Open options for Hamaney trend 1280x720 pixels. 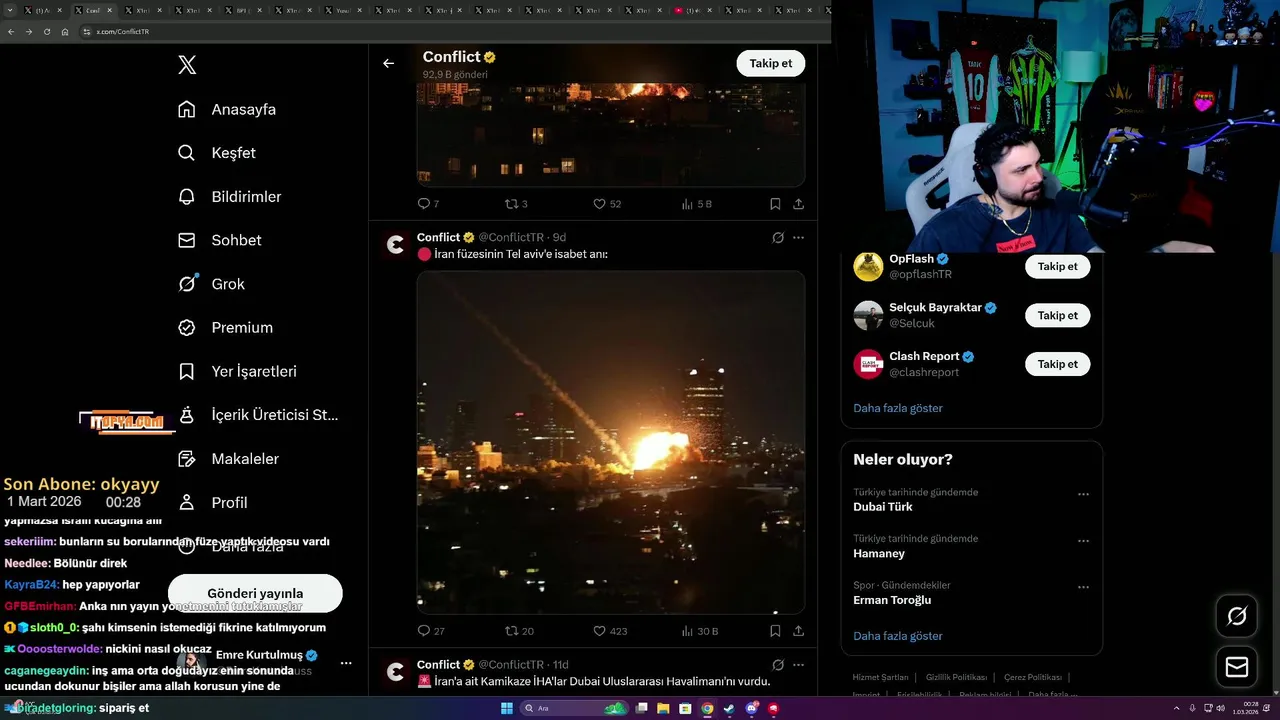1083,541
